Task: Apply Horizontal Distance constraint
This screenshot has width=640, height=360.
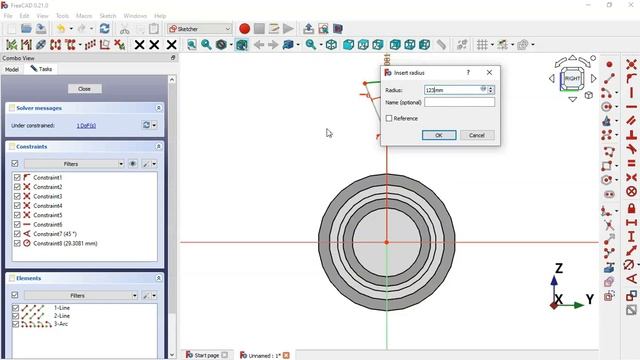Action: pos(631,222)
